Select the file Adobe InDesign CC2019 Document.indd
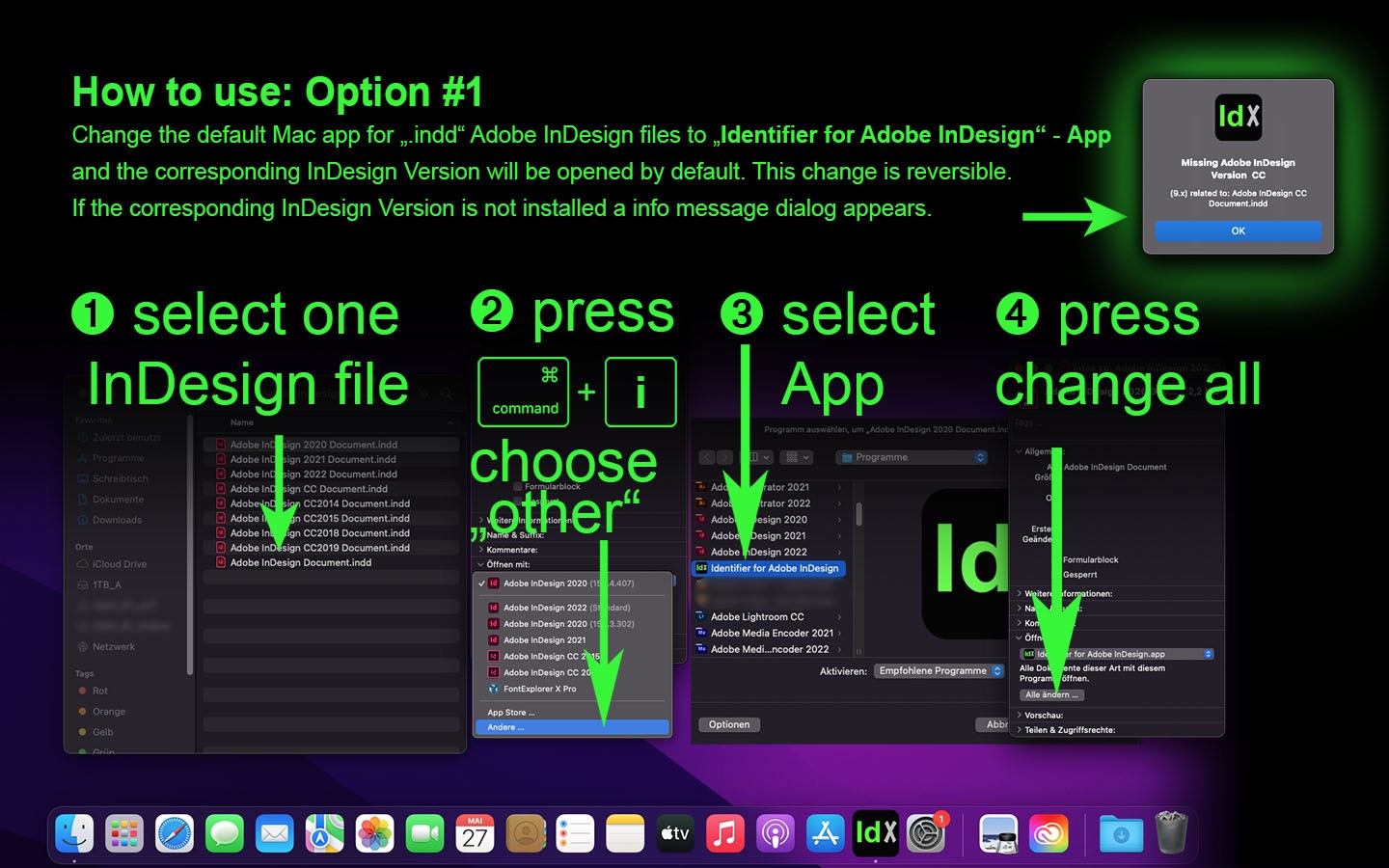Viewport: 1389px width, 868px height. click(331, 548)
